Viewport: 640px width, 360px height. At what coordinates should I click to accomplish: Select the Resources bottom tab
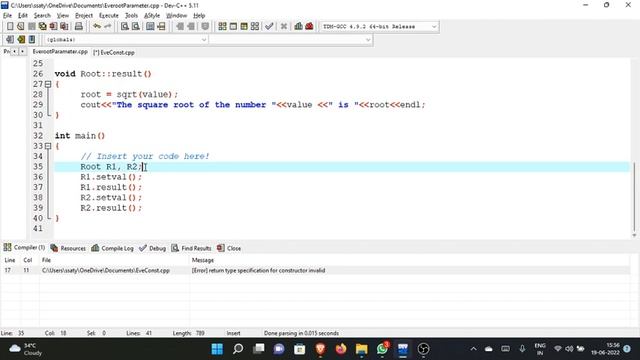pyautogui.click(x=68, y=248)
